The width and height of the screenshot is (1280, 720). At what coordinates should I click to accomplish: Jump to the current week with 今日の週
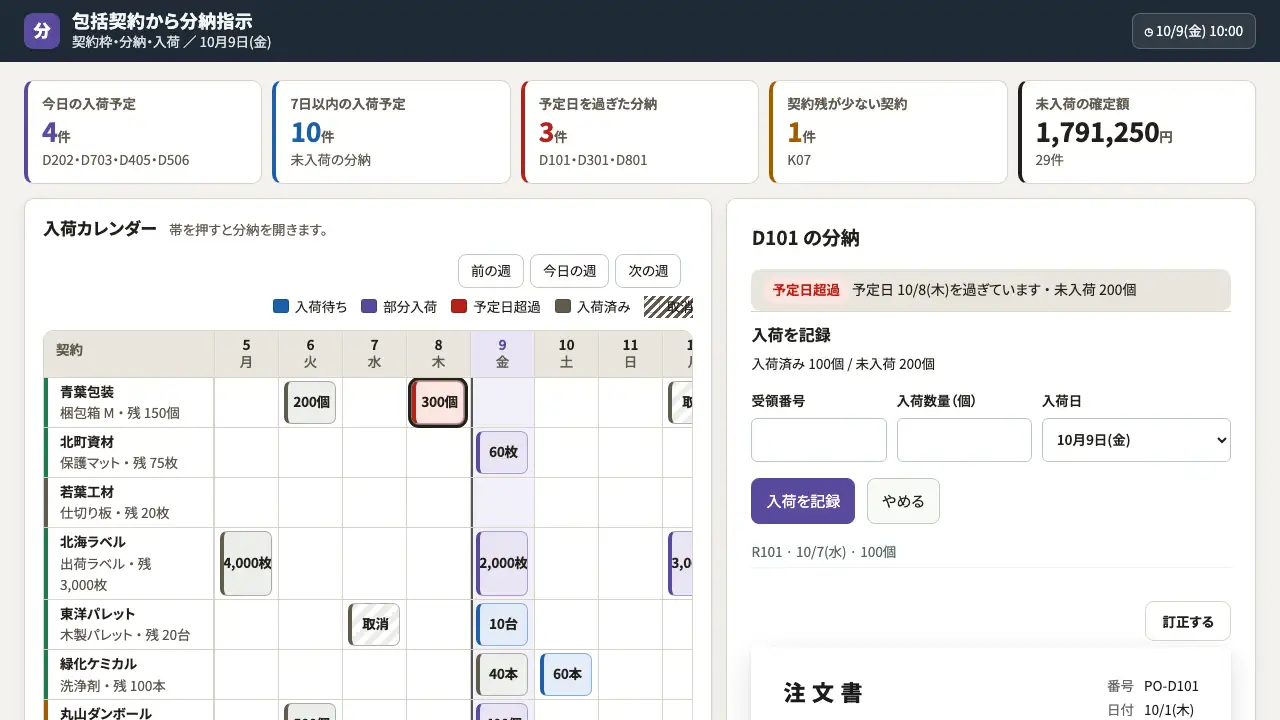click(569, 271)
